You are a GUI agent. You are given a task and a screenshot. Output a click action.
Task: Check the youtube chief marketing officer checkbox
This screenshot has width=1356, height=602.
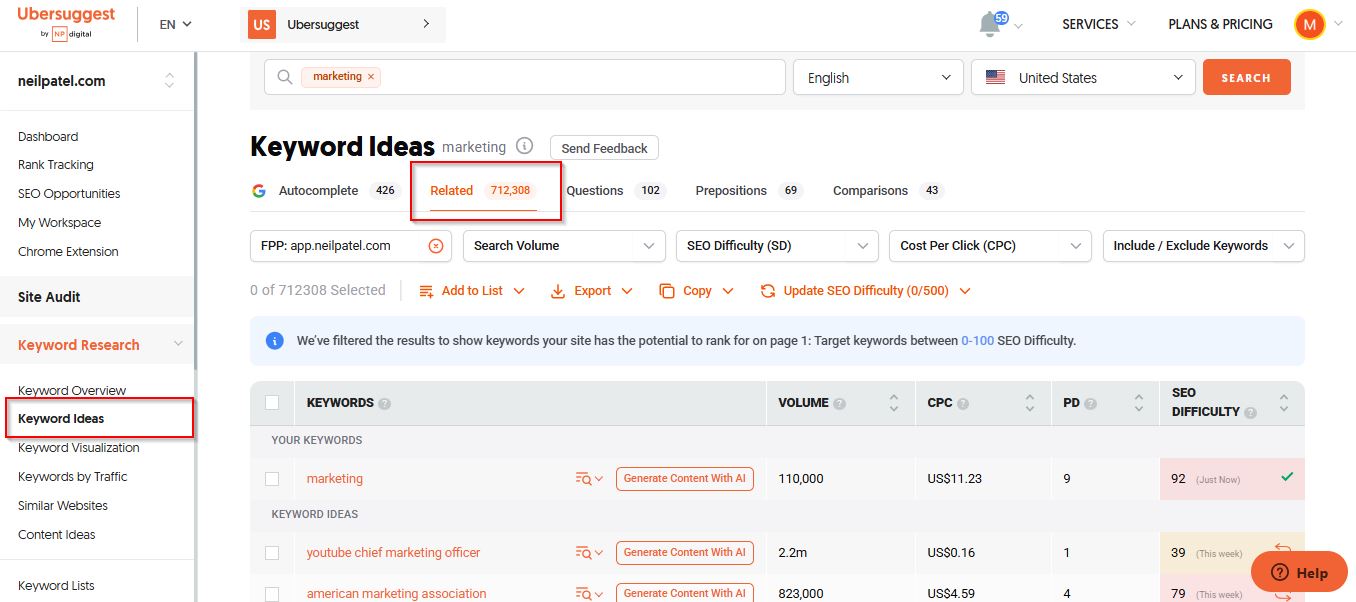pos(272,553)
